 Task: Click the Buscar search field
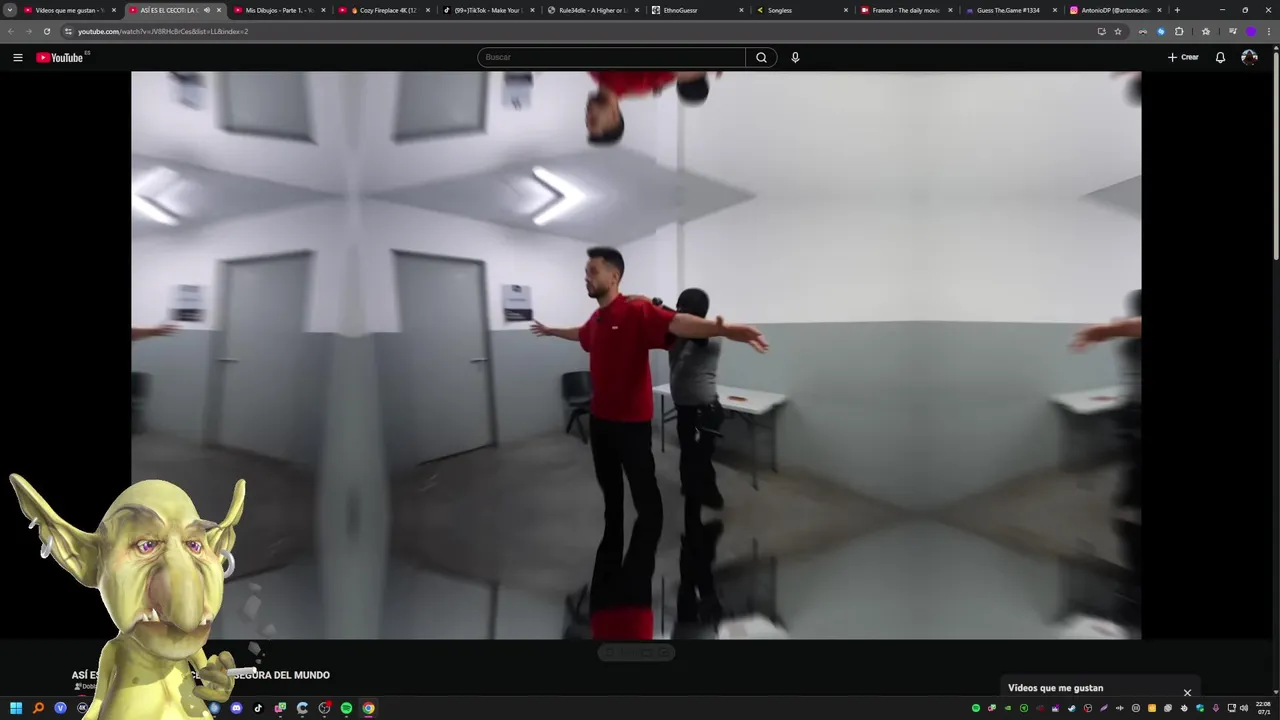(x=611, y=57)
